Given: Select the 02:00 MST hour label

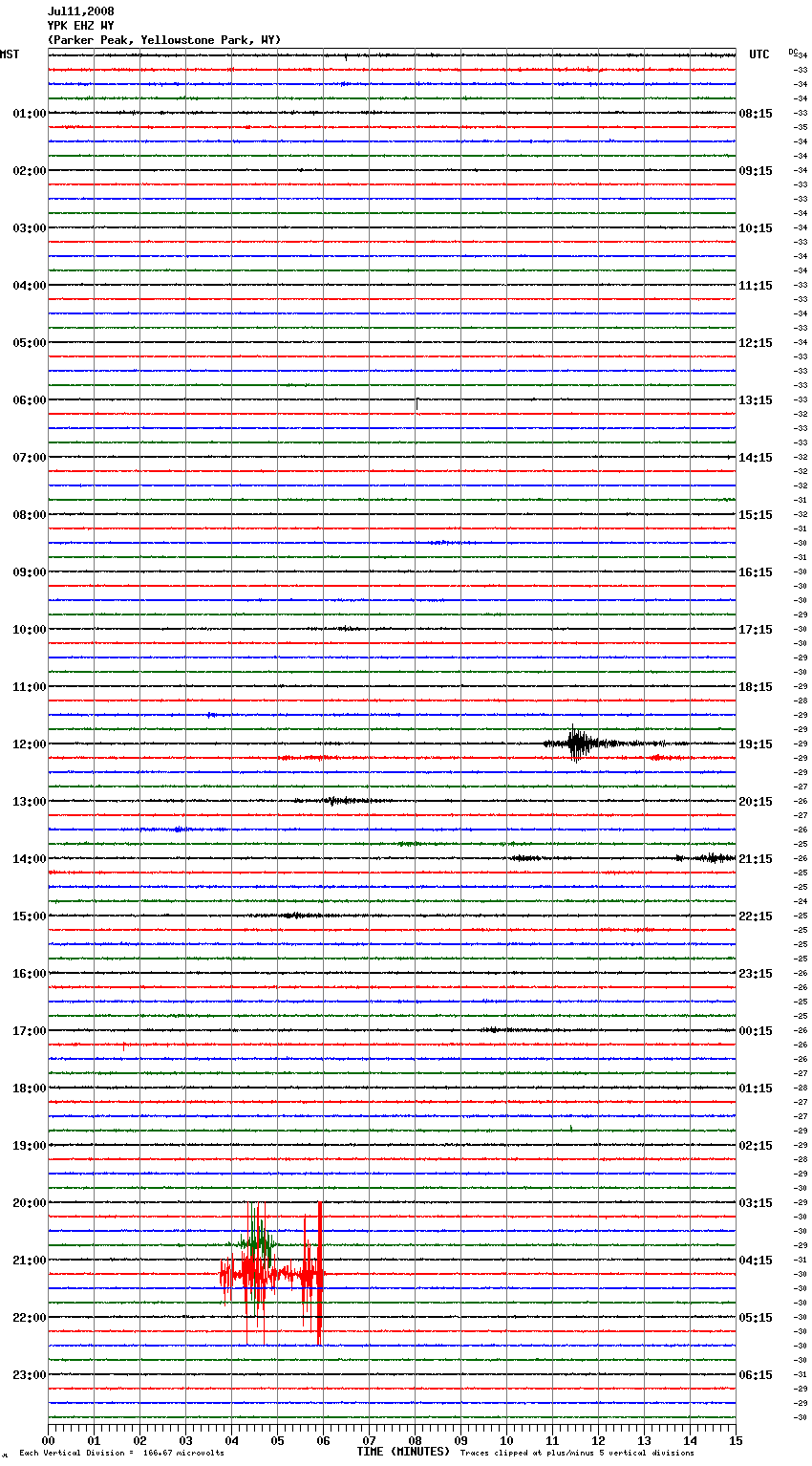Looking at the screenshot, I should point(30,171).
